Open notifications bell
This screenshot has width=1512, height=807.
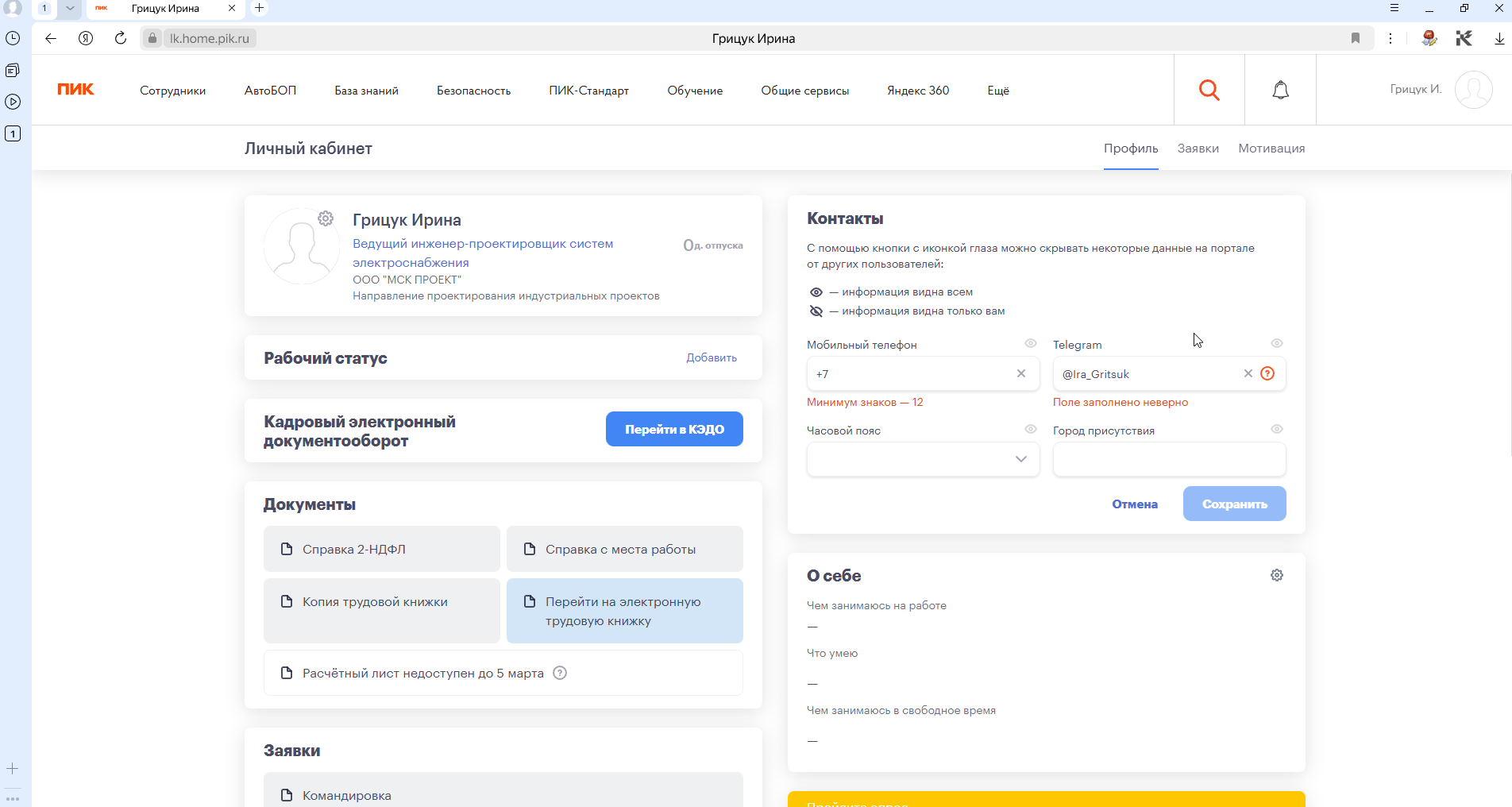click(x=1280, y=90)
